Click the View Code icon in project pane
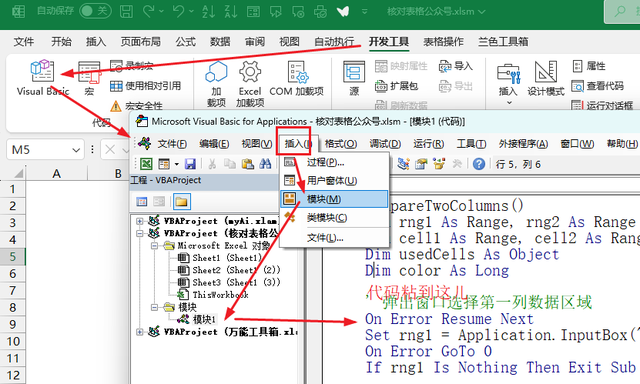The image size is (640, 384). (x=142, y=201)
